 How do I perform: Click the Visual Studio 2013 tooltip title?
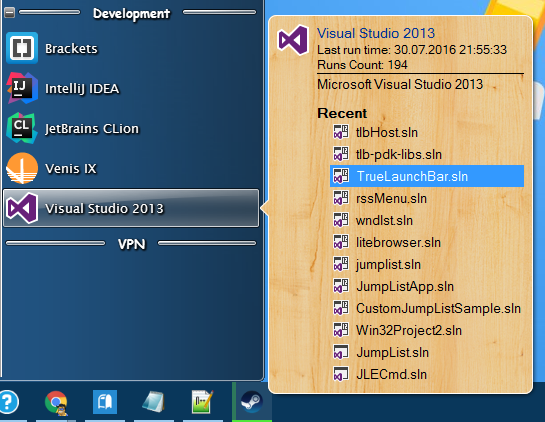[x=376, y=33]
